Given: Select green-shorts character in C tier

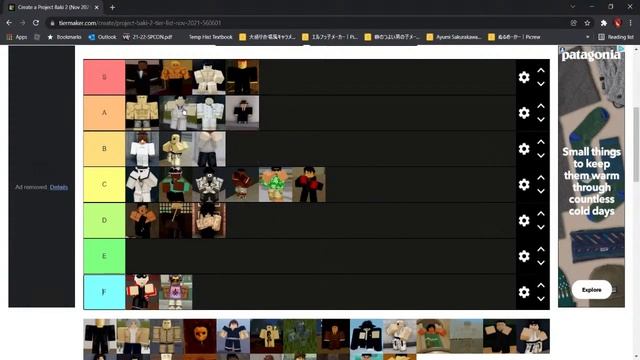Looking at the screenshot, I should (x=275, y=184).
